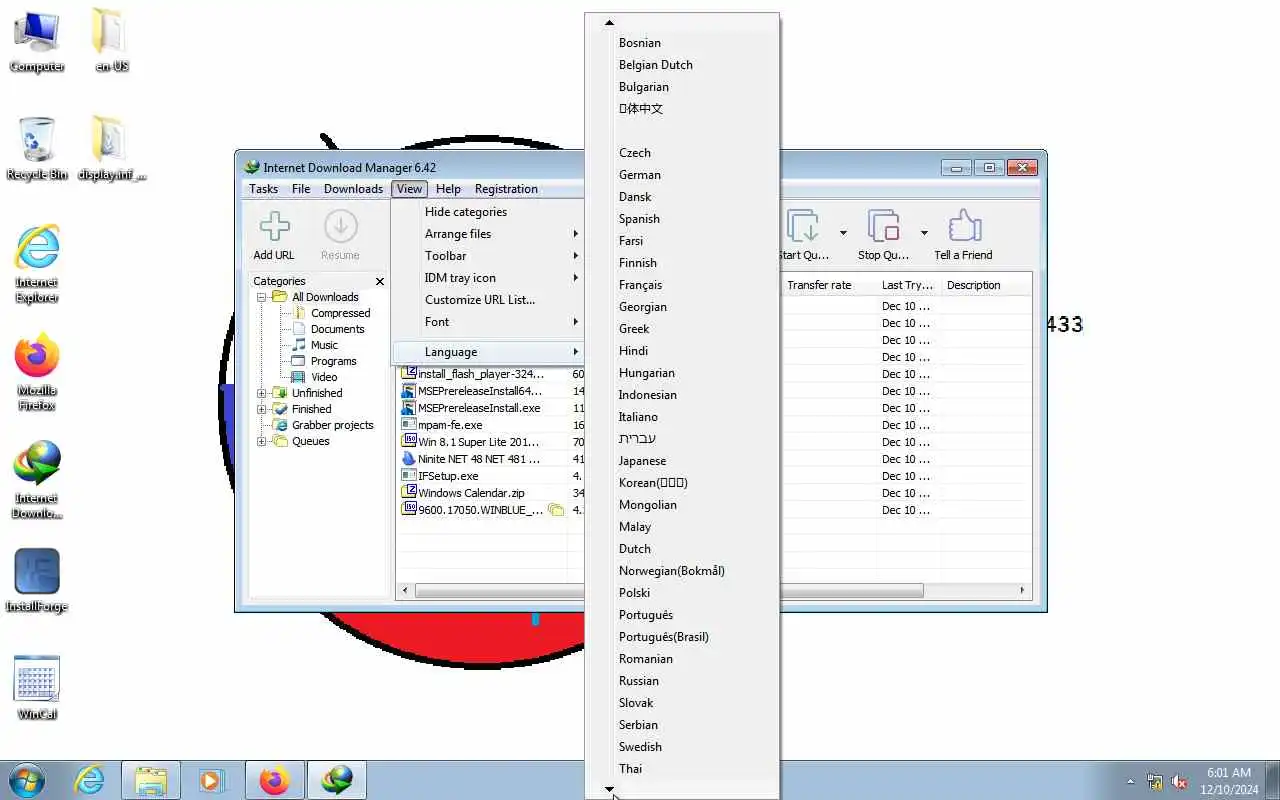
Task: Click the Internet Explorer desktop icon
Action: point(37,264)
